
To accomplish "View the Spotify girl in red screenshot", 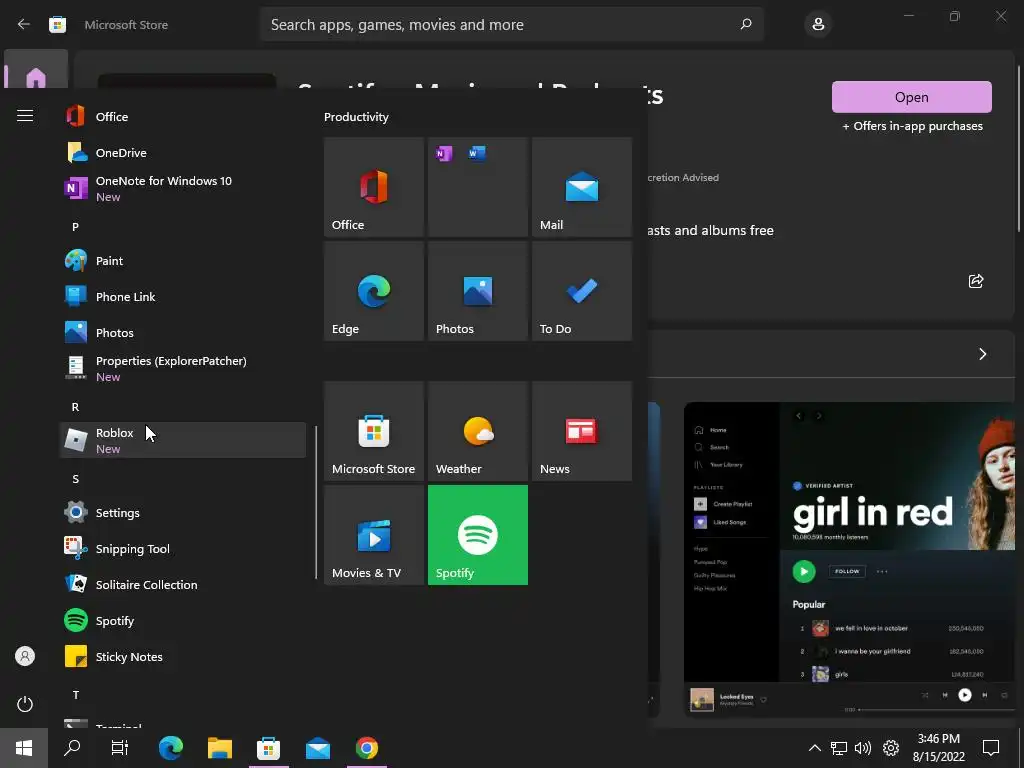I will click(x=849, y=560).
